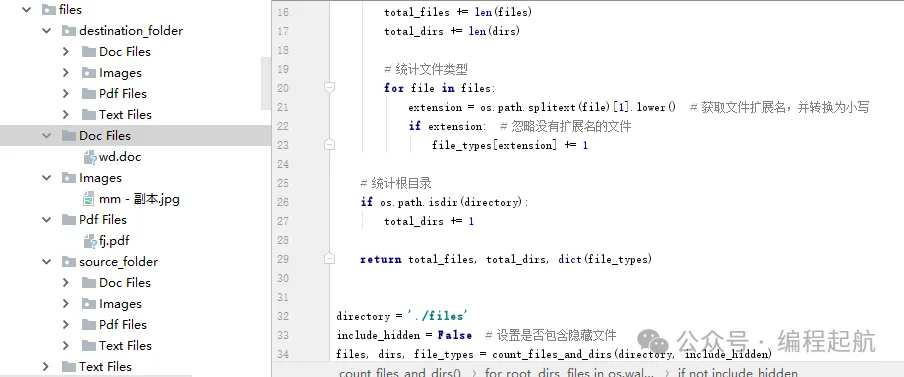Viewport: 904px width, 377px height.
Task: Click the 'for root, dirs, files' breadcrumb
Action: [570, 372]
